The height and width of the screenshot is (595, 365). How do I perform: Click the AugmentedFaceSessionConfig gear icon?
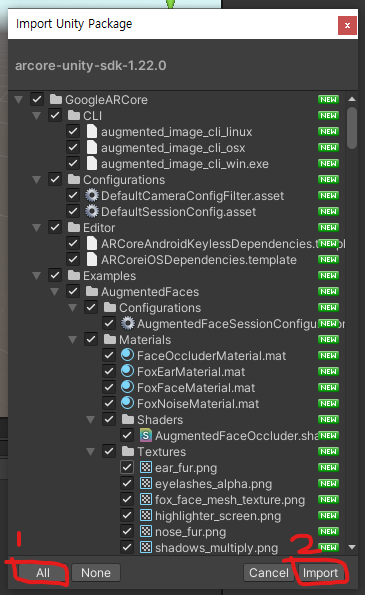tap(127, 323)
